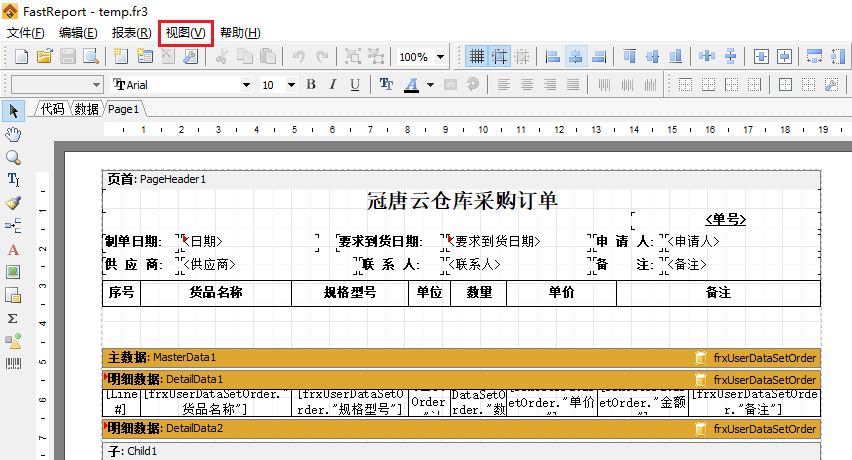Choose the Insert Band tool
The image size is (852, 460).
[x=13, y=225]
